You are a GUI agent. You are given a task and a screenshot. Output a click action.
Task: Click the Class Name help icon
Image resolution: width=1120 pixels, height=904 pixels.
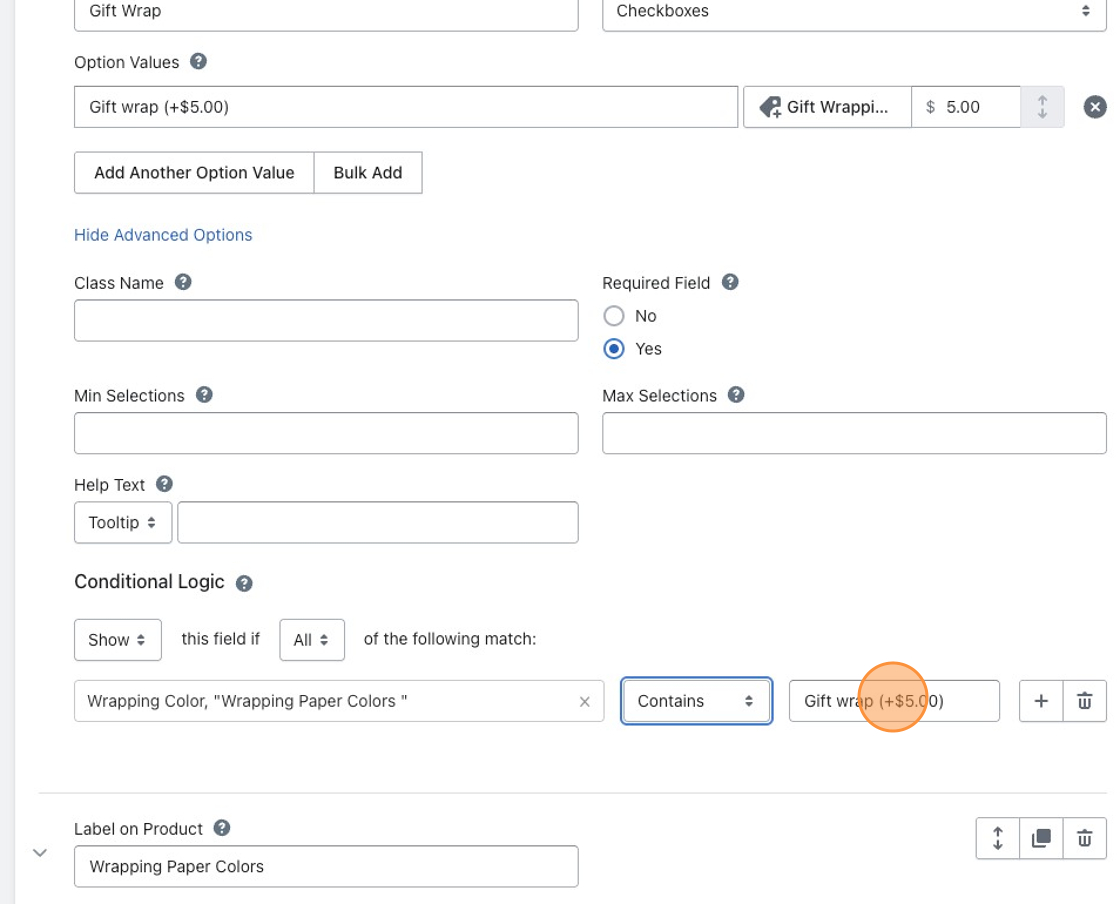(183, 283)
